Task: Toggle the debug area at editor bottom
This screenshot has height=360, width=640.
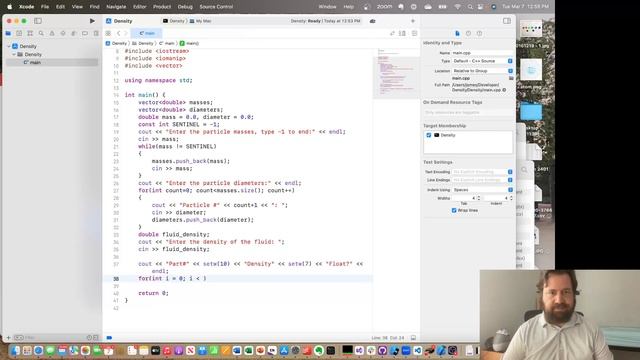Action: [x=413, y=338]
